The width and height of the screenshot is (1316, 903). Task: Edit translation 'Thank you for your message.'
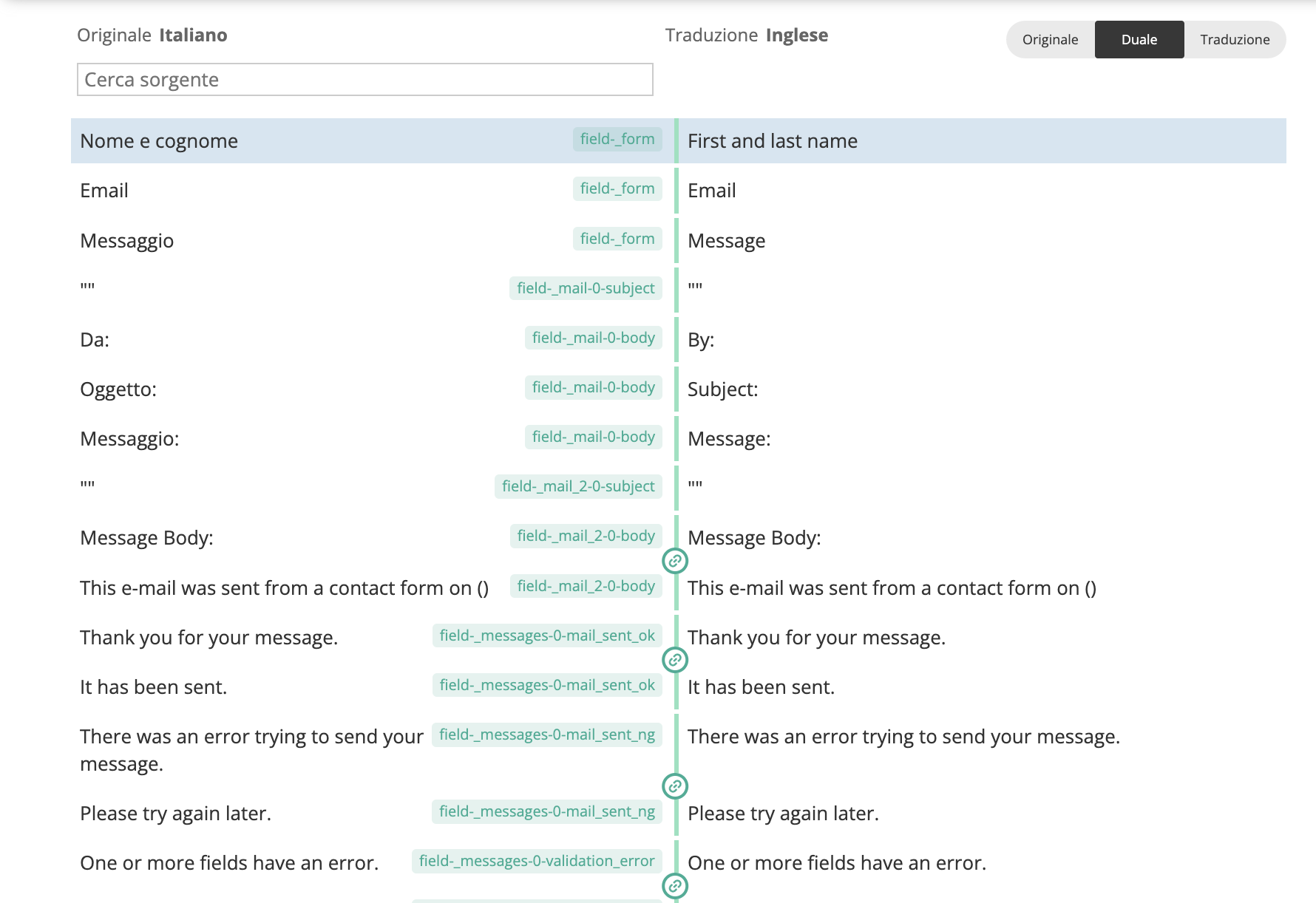click(816, 638)
